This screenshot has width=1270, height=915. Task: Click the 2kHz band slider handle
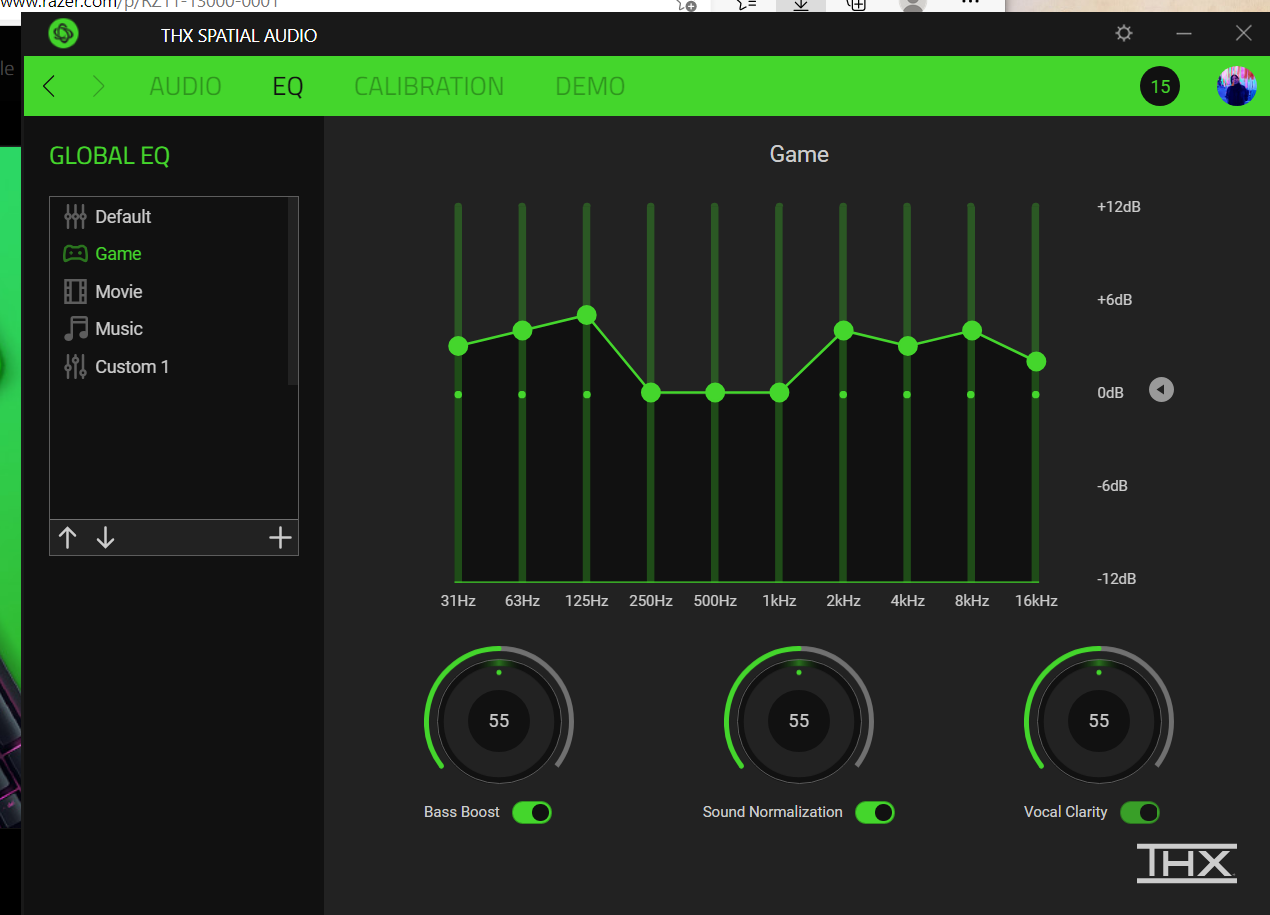coord(843,330)
